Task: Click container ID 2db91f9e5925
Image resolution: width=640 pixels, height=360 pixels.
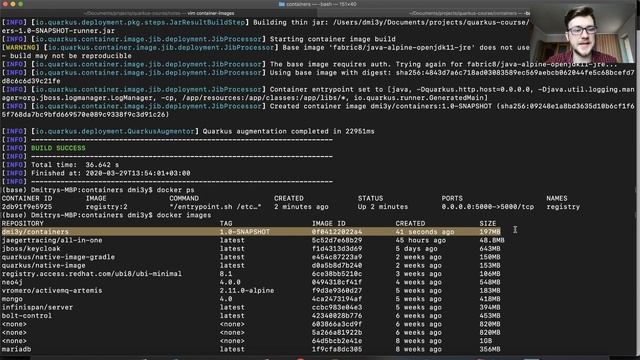Action: (27, 207)
